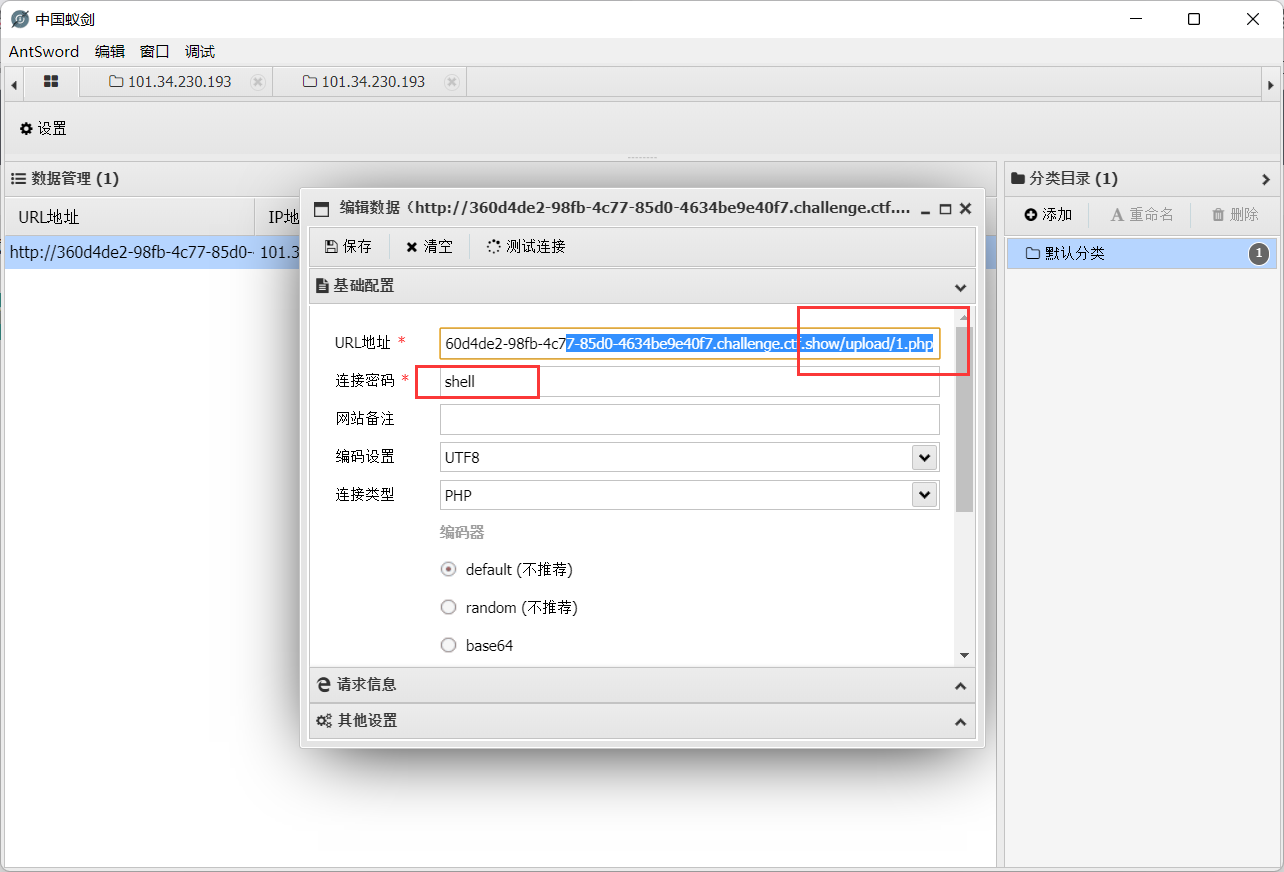Click the URL地址 column header

tap(130, 217)
